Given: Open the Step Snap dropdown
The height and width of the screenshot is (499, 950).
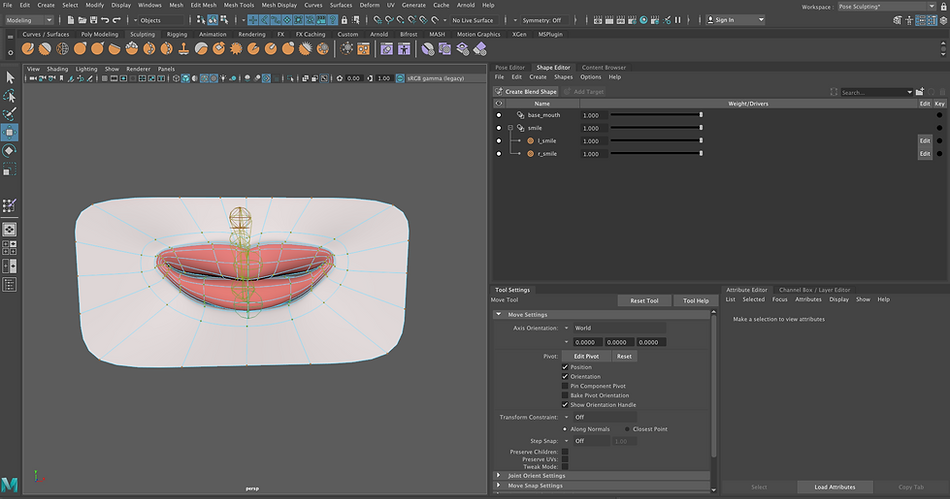Looking at the screenshot, I should click(586, 441).
